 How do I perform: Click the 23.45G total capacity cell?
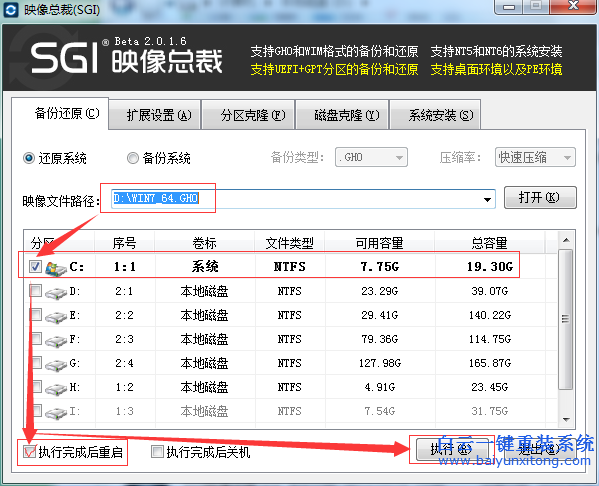(x=490, y=387)
